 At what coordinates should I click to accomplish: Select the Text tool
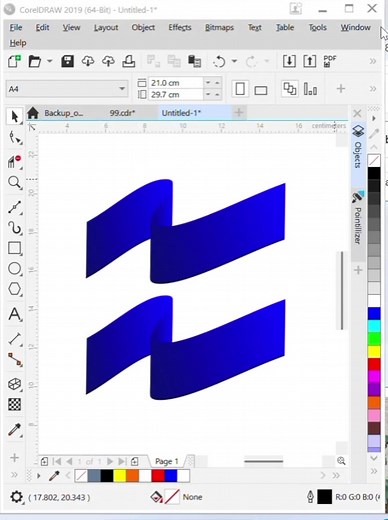pos(14,314)
